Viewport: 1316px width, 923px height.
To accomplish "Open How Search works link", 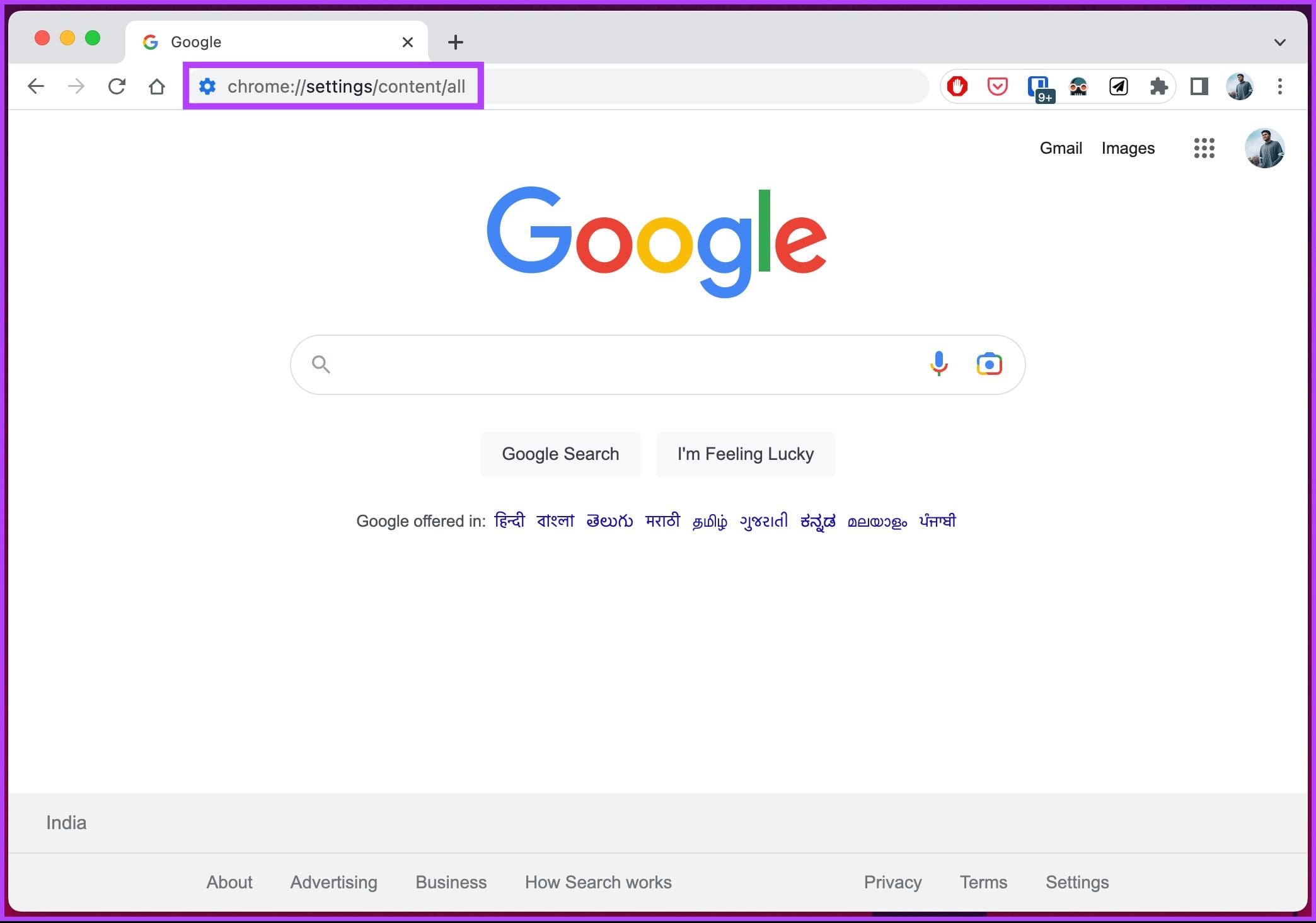I will [x=598, y=882].
